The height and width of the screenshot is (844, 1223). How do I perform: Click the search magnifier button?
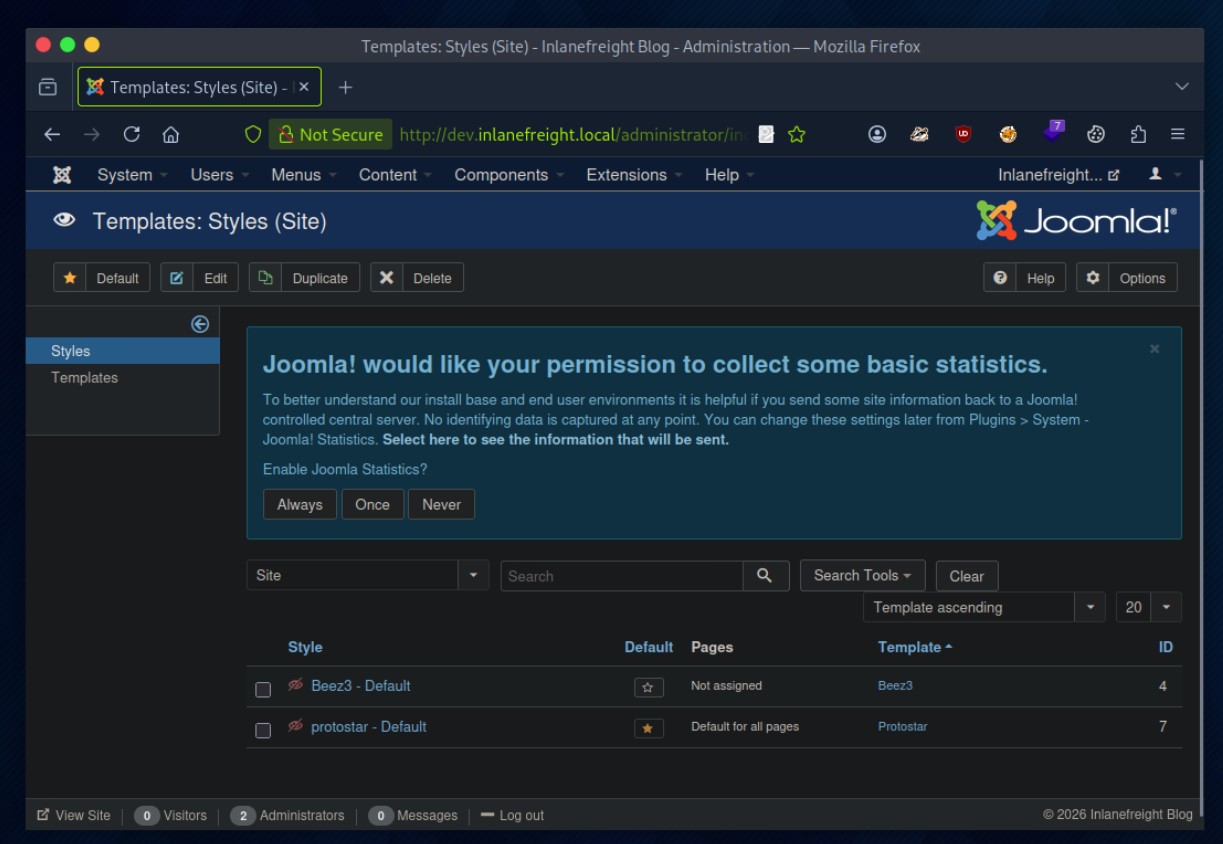[765, 576]
